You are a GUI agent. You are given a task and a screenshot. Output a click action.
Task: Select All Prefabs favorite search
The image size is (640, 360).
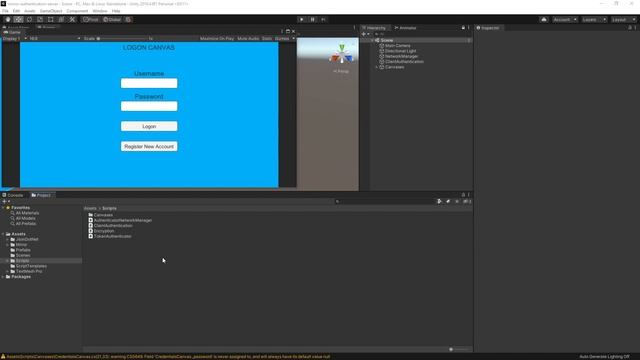click(26, 224)
